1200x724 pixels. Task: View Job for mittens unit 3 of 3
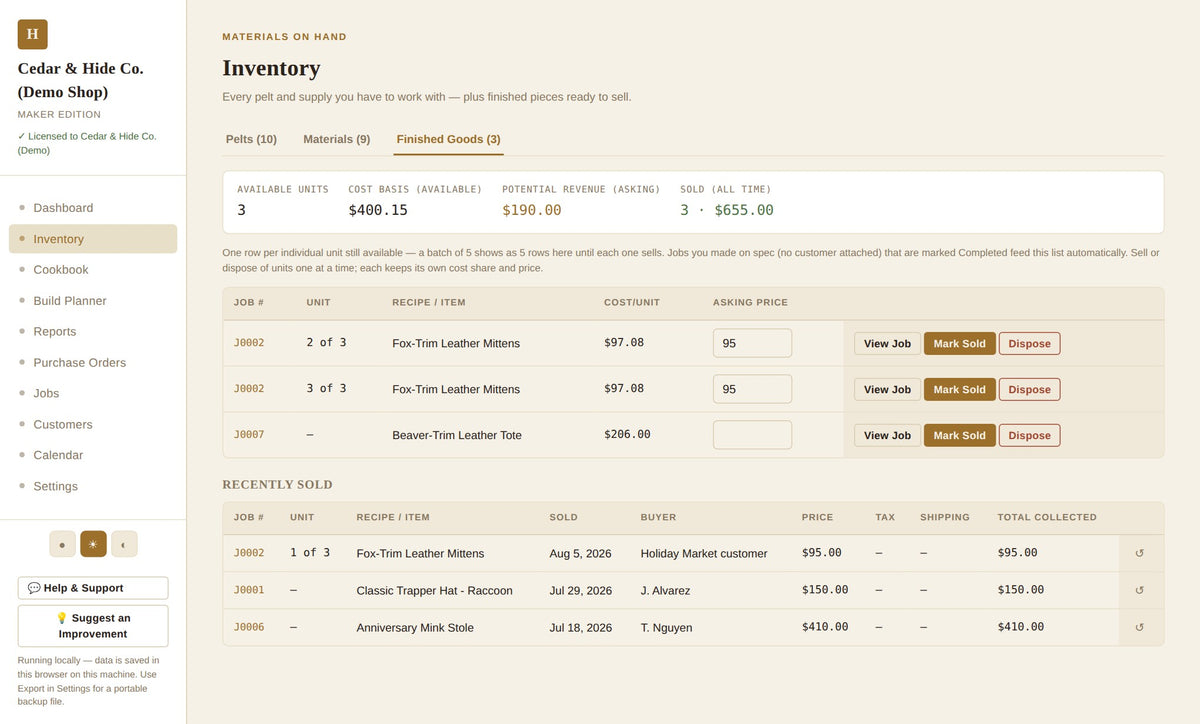click(x=887, y=390)
